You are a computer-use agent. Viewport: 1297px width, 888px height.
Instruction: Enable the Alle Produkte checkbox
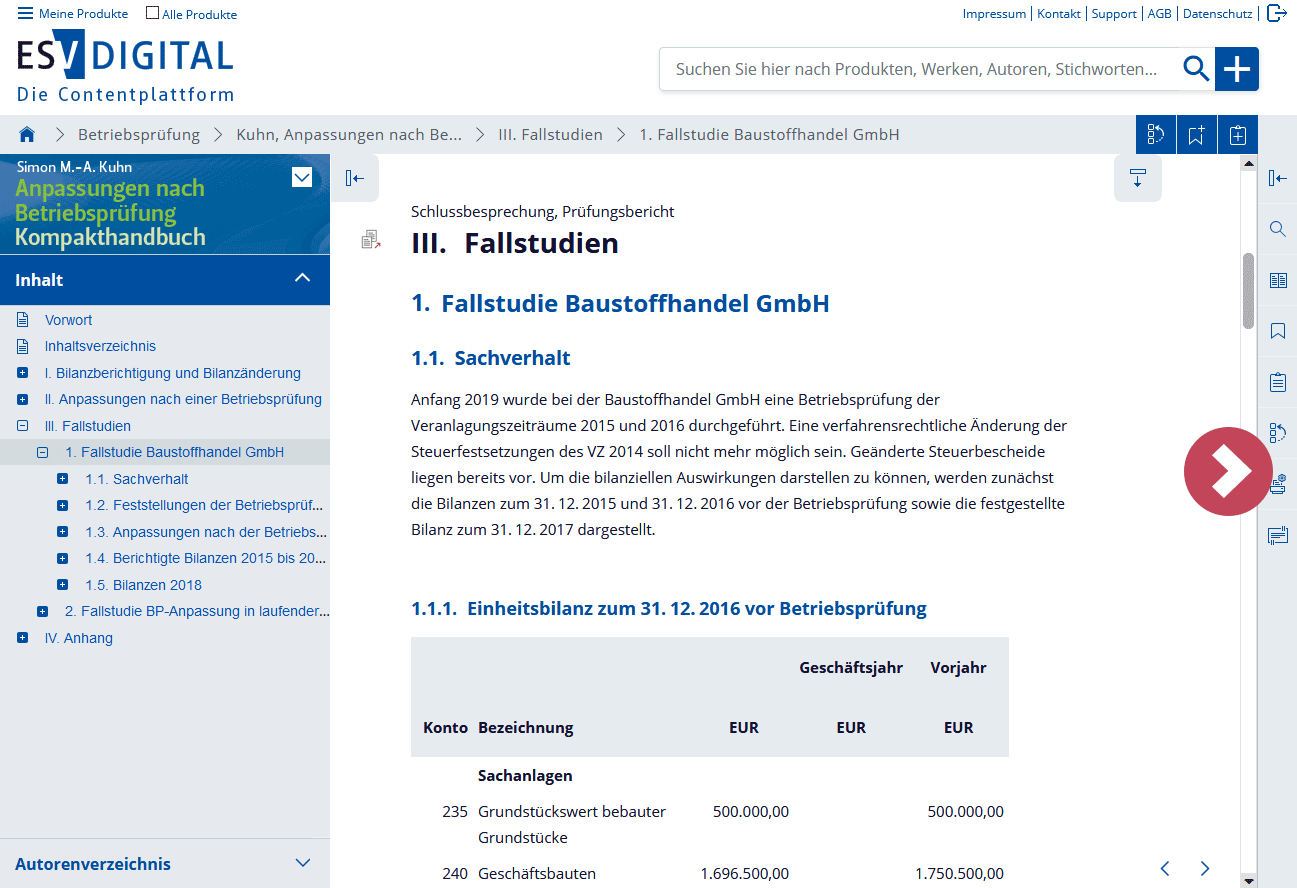[152, 13]
